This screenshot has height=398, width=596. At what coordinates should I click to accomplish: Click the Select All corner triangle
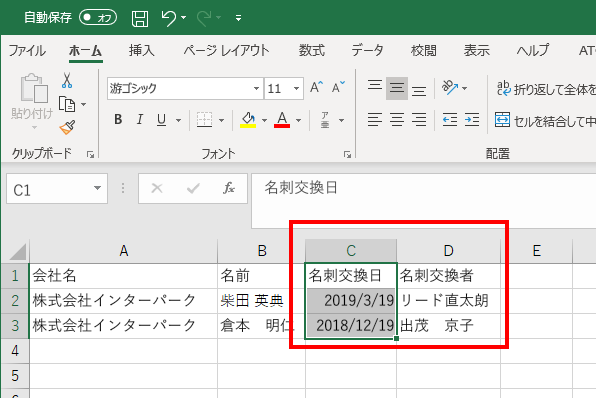point(16,251)
